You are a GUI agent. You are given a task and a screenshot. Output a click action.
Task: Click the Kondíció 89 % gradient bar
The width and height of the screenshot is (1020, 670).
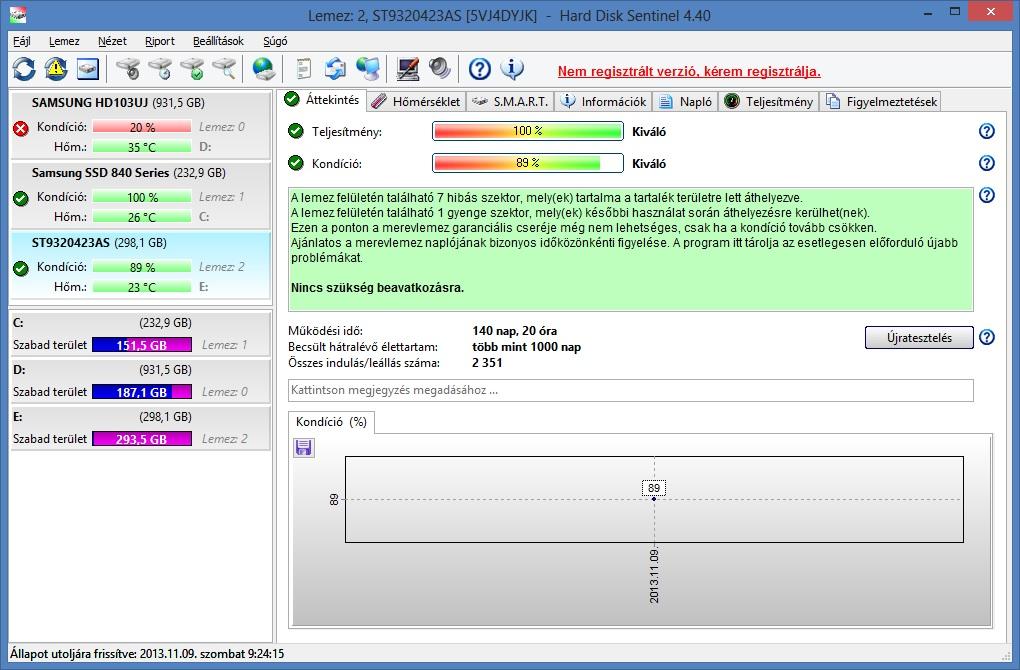pos(528,163)
